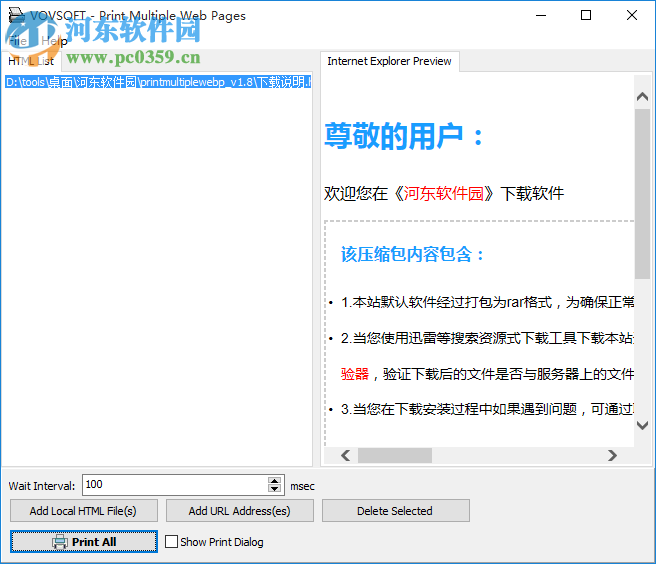Click Add Local HTML File(s)
The width and height of the screenshot is (656, 564).
point(84,510)
